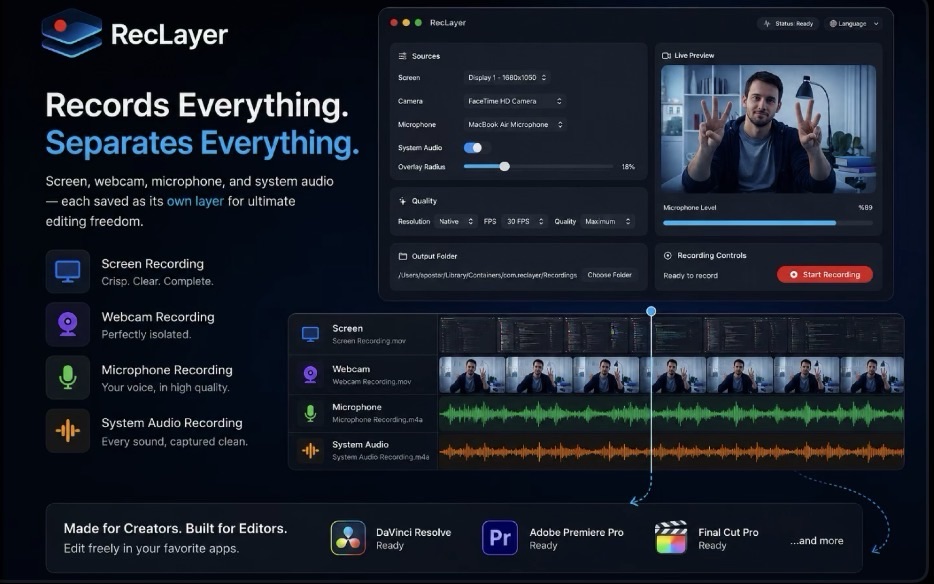
Task: Click the Choose Folder button
Action: coord(609,275)
